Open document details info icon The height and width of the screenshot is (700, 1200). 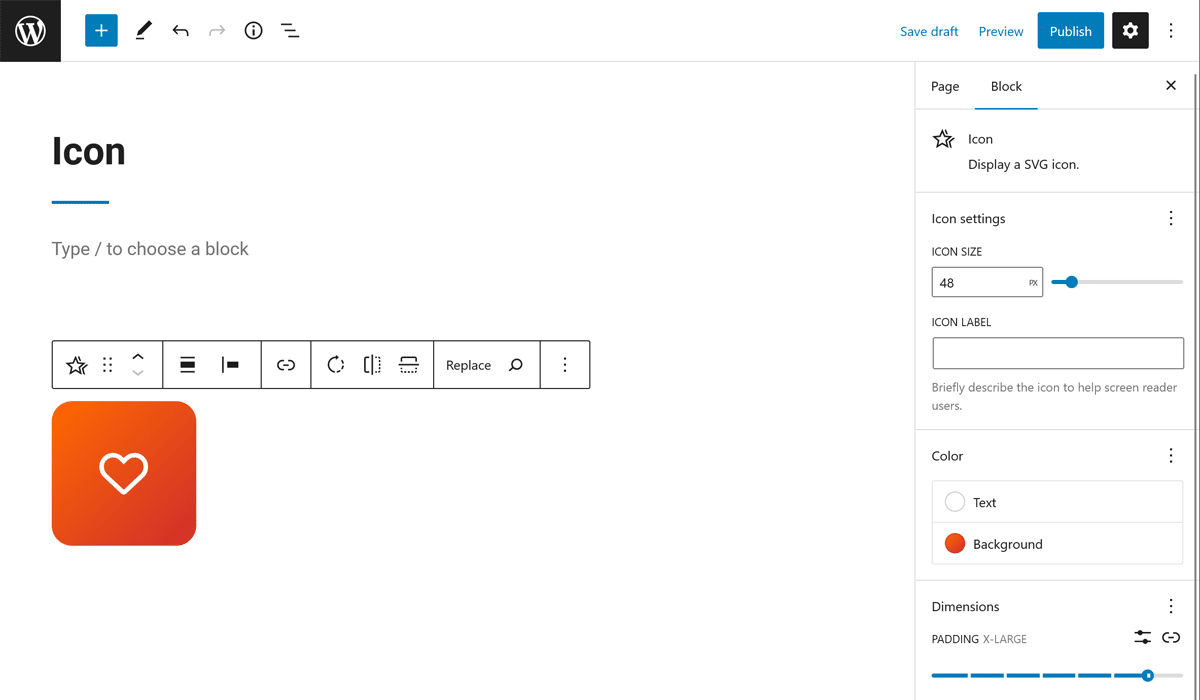click(x=254, y=31)
